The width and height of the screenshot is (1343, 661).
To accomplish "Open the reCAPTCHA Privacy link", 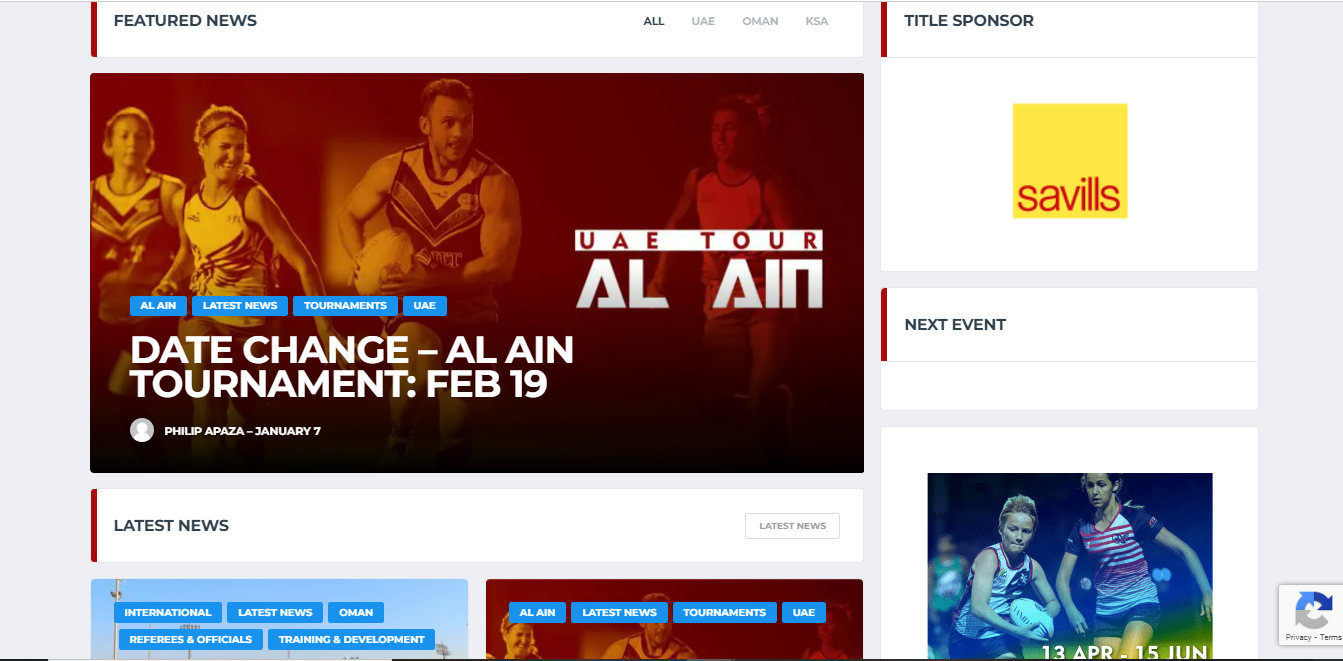I will [1298, 637].
